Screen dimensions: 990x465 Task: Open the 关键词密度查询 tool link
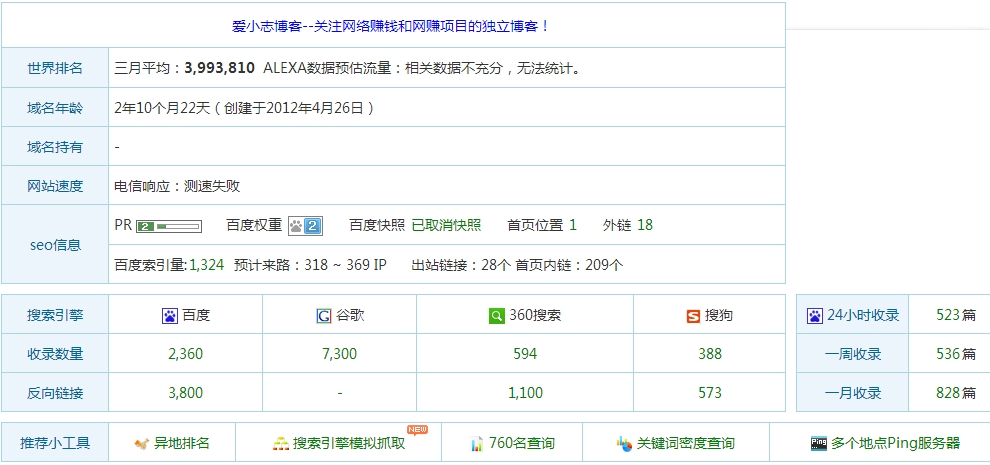tap(686, 444)
